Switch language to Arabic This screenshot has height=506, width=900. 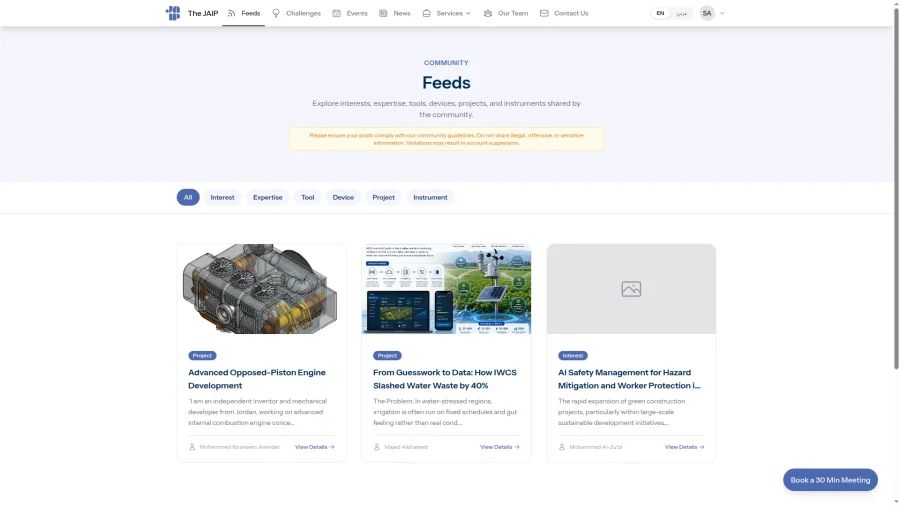[x=681, y=13]
